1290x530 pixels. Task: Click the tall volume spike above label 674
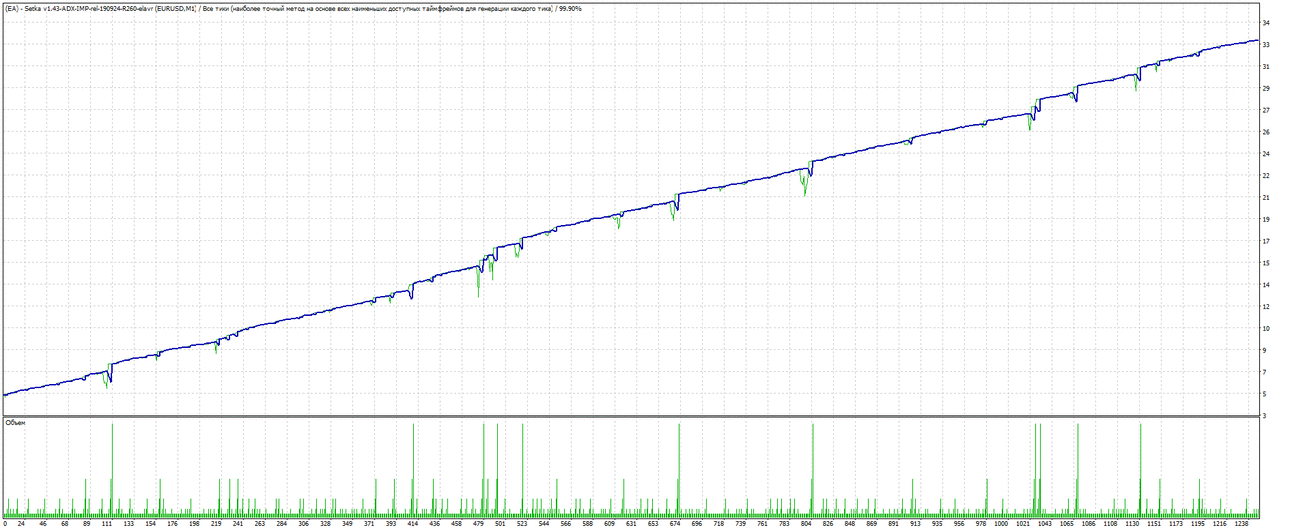pyautogui.click(x=679, y=468)
